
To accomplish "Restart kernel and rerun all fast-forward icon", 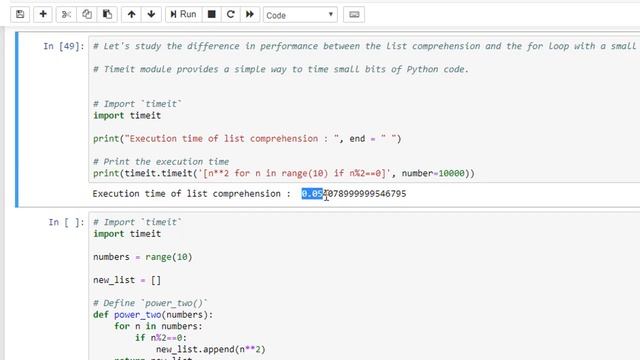I will [250, 15].
